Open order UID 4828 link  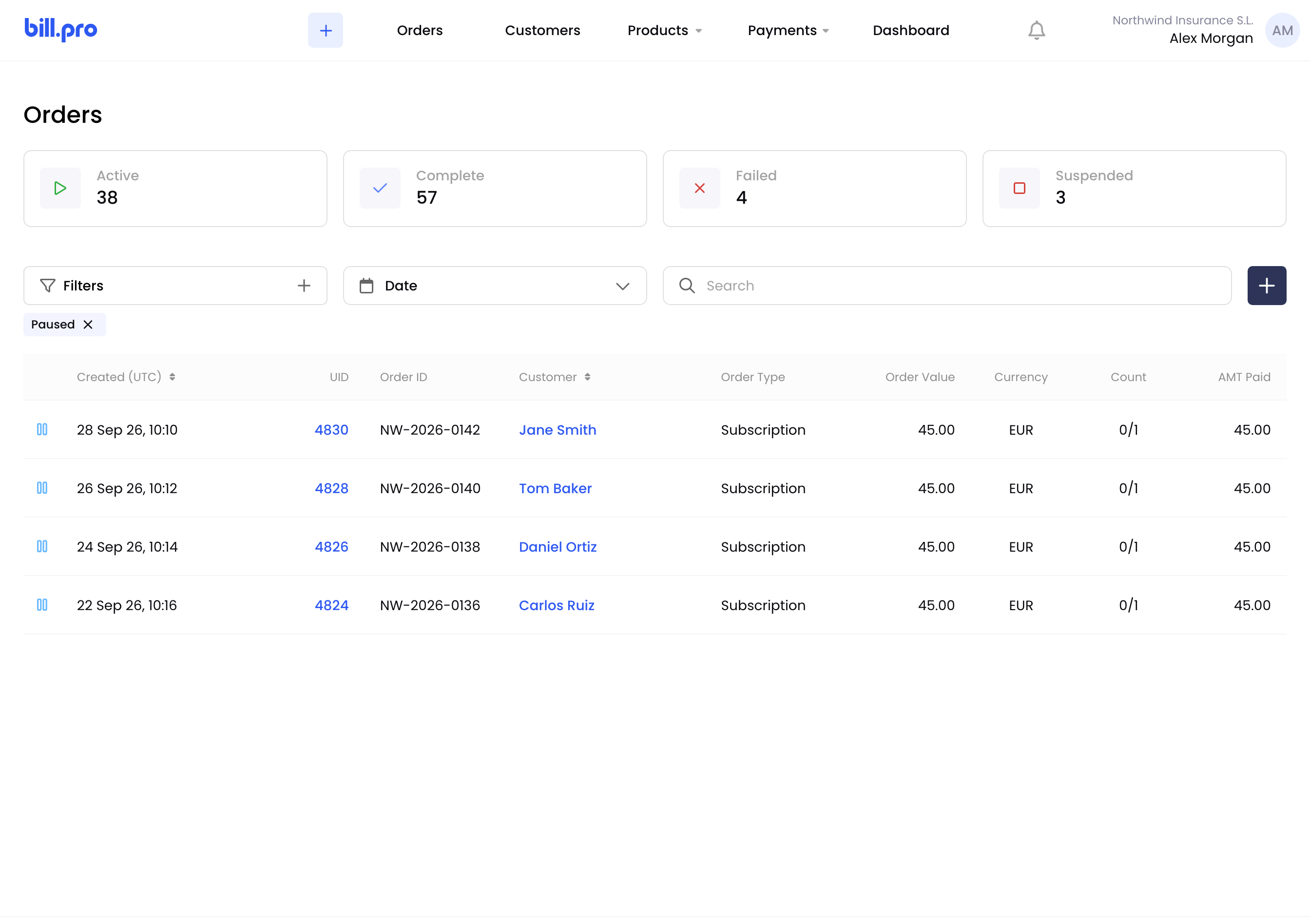pyautogui.click(x=331, y=488)
